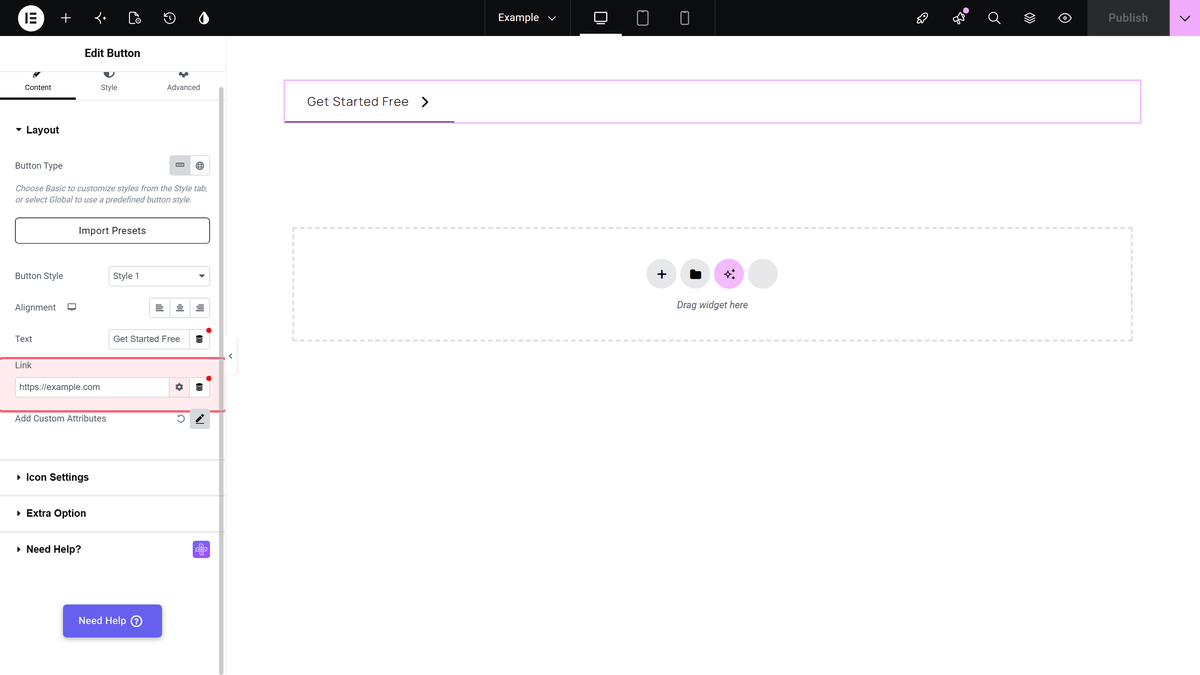This screenshot has width=1200, height=675.
Task: Click the 'Edit Button' panel title
Action: pos(112,53)
